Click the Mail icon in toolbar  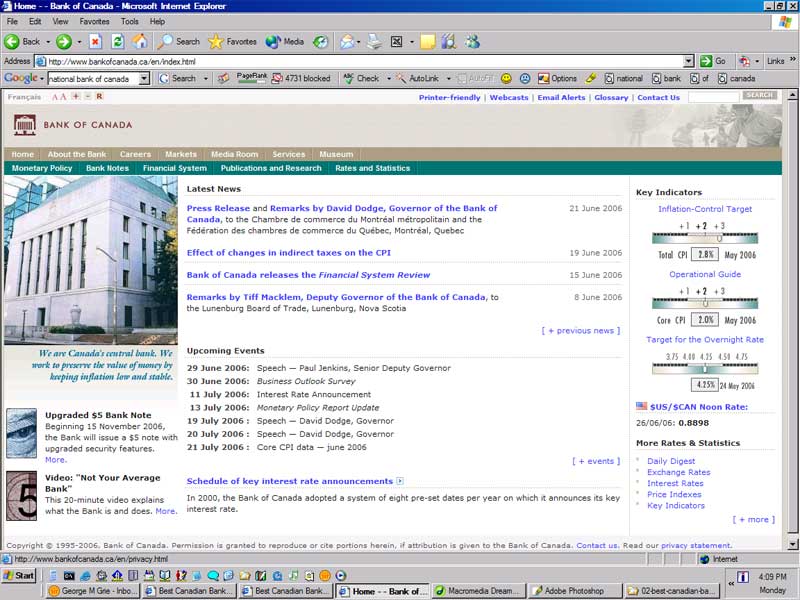(346, 42)
